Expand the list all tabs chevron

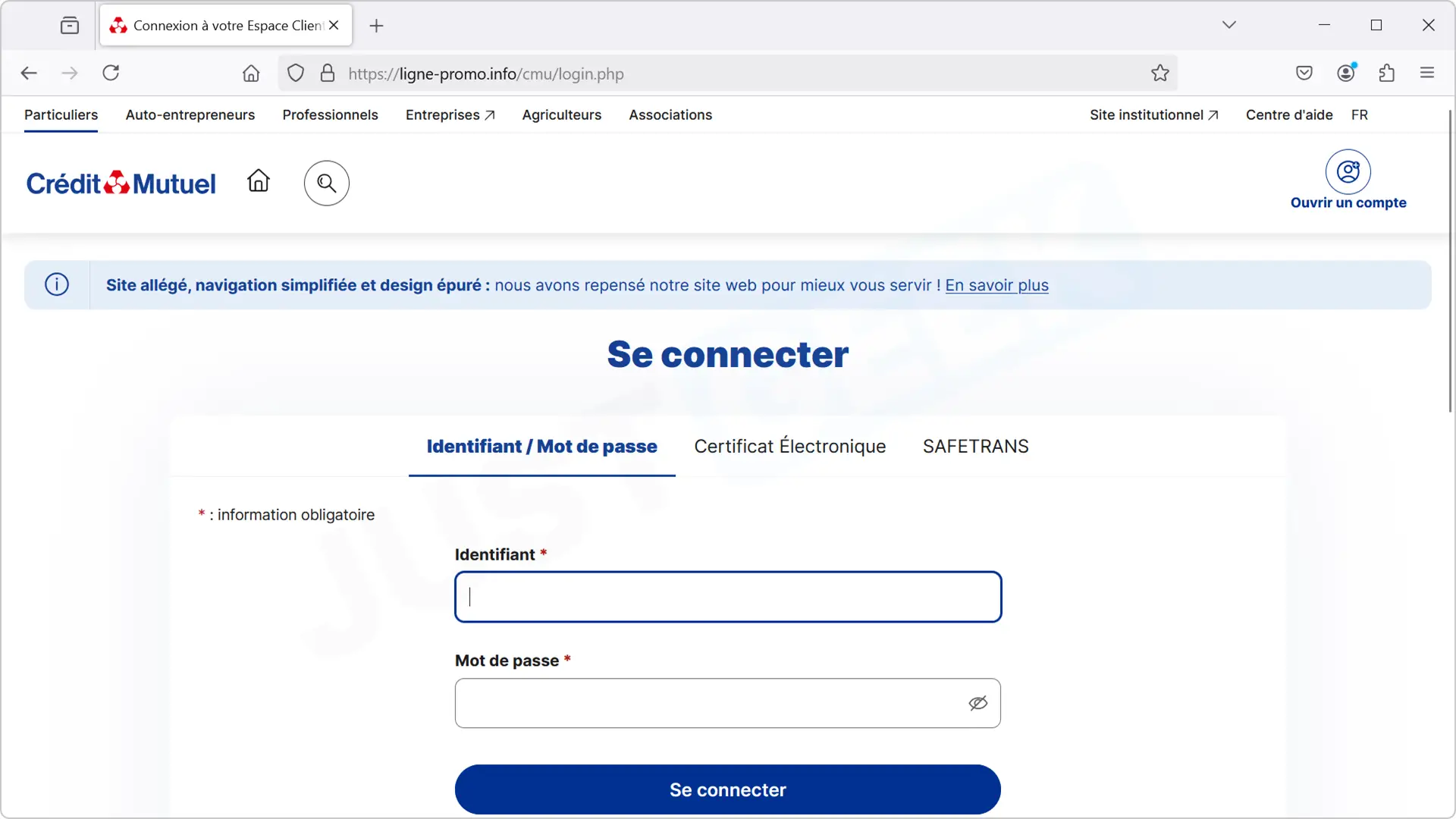[1229, 25]
